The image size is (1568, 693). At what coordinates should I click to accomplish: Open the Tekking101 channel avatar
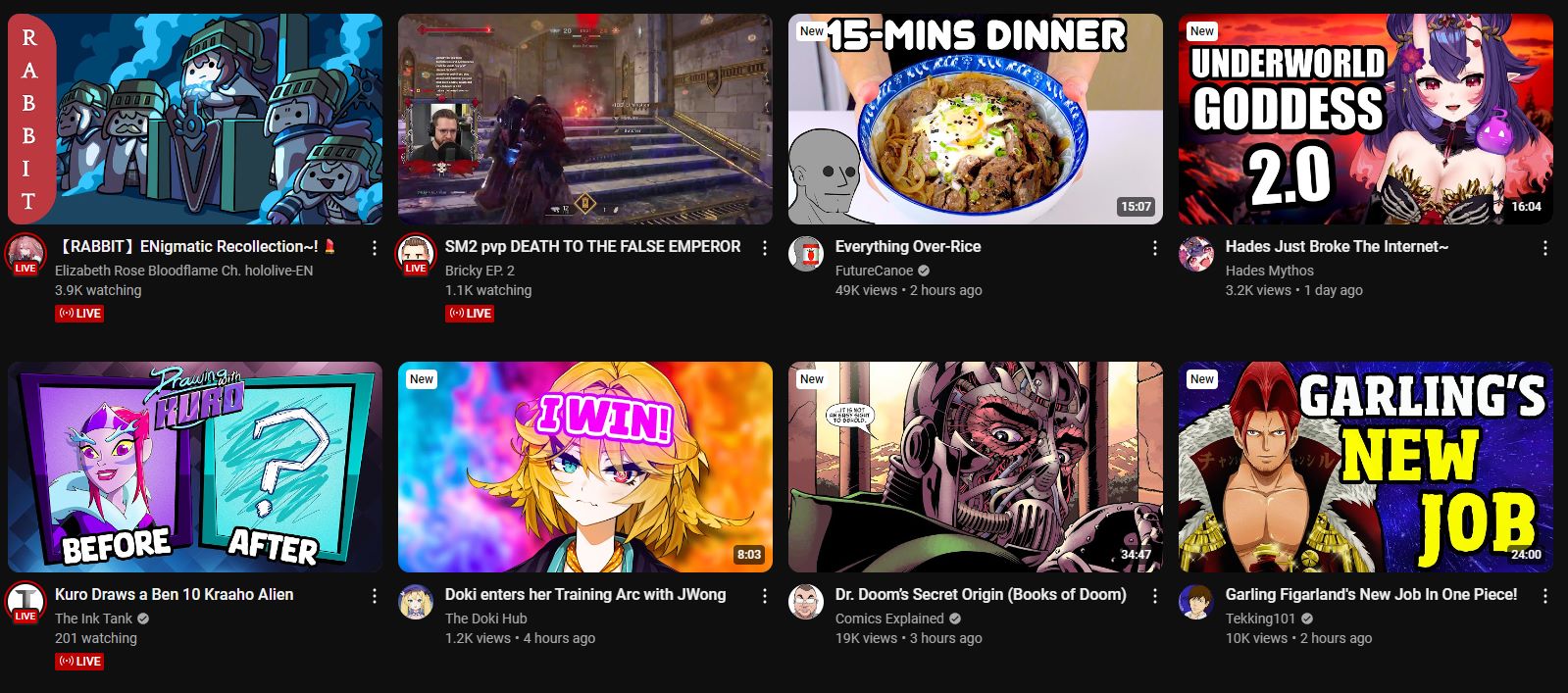click(1196, 602)
